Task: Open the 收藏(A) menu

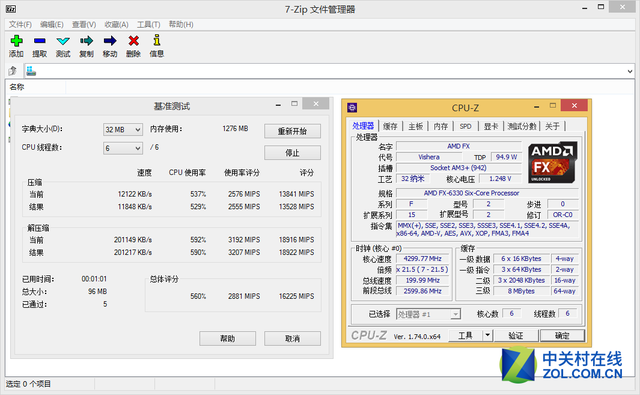Action: click(x=116, y=24)
